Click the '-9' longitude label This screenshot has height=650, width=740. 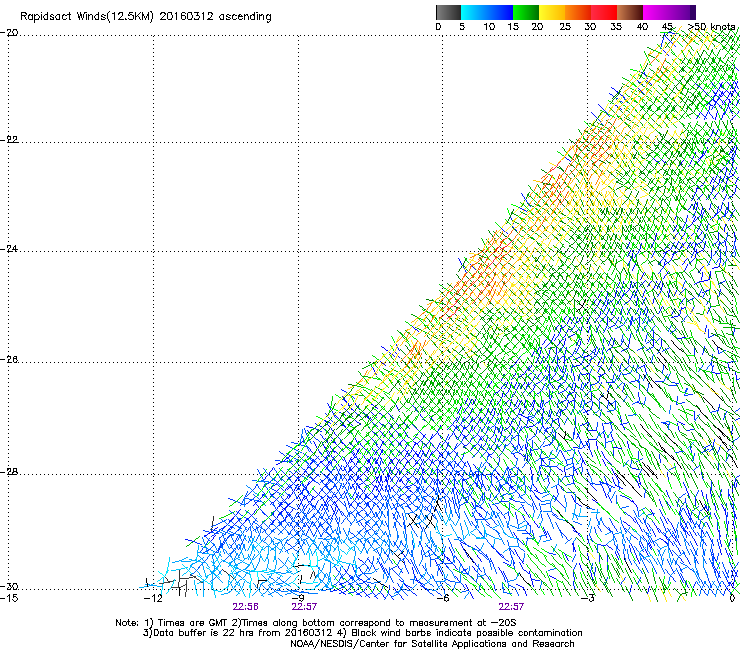pos(298,598)
